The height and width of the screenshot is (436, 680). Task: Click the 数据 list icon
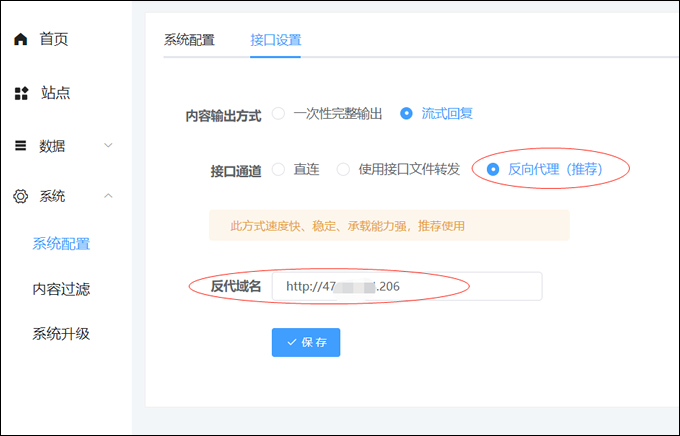[20, 146]
